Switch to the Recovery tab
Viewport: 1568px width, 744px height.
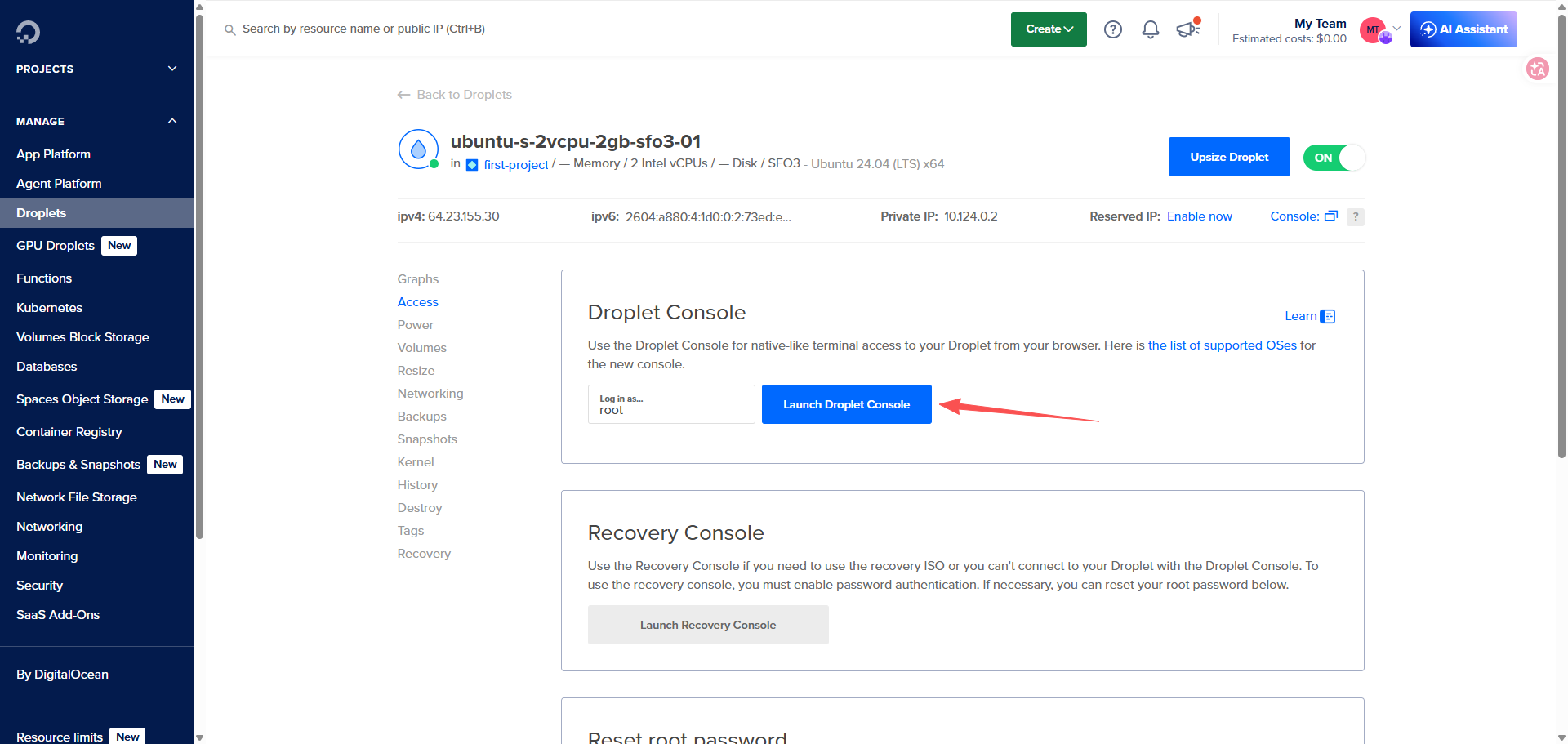pos(424,554)
